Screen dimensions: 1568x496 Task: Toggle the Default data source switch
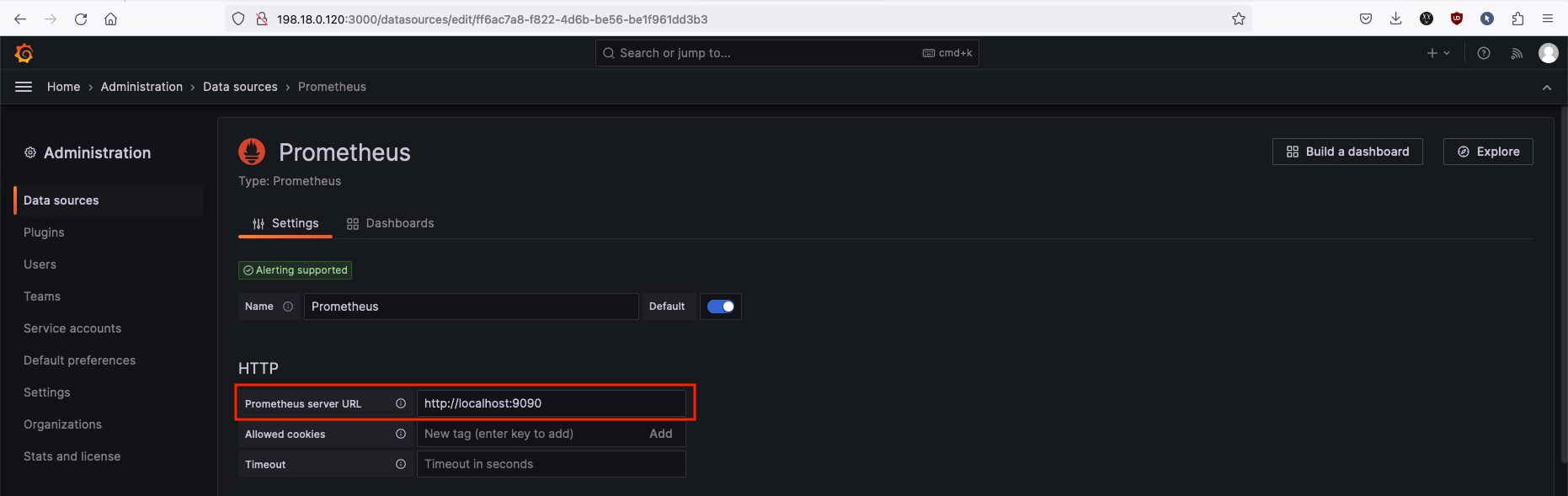[x=721, y=307]
